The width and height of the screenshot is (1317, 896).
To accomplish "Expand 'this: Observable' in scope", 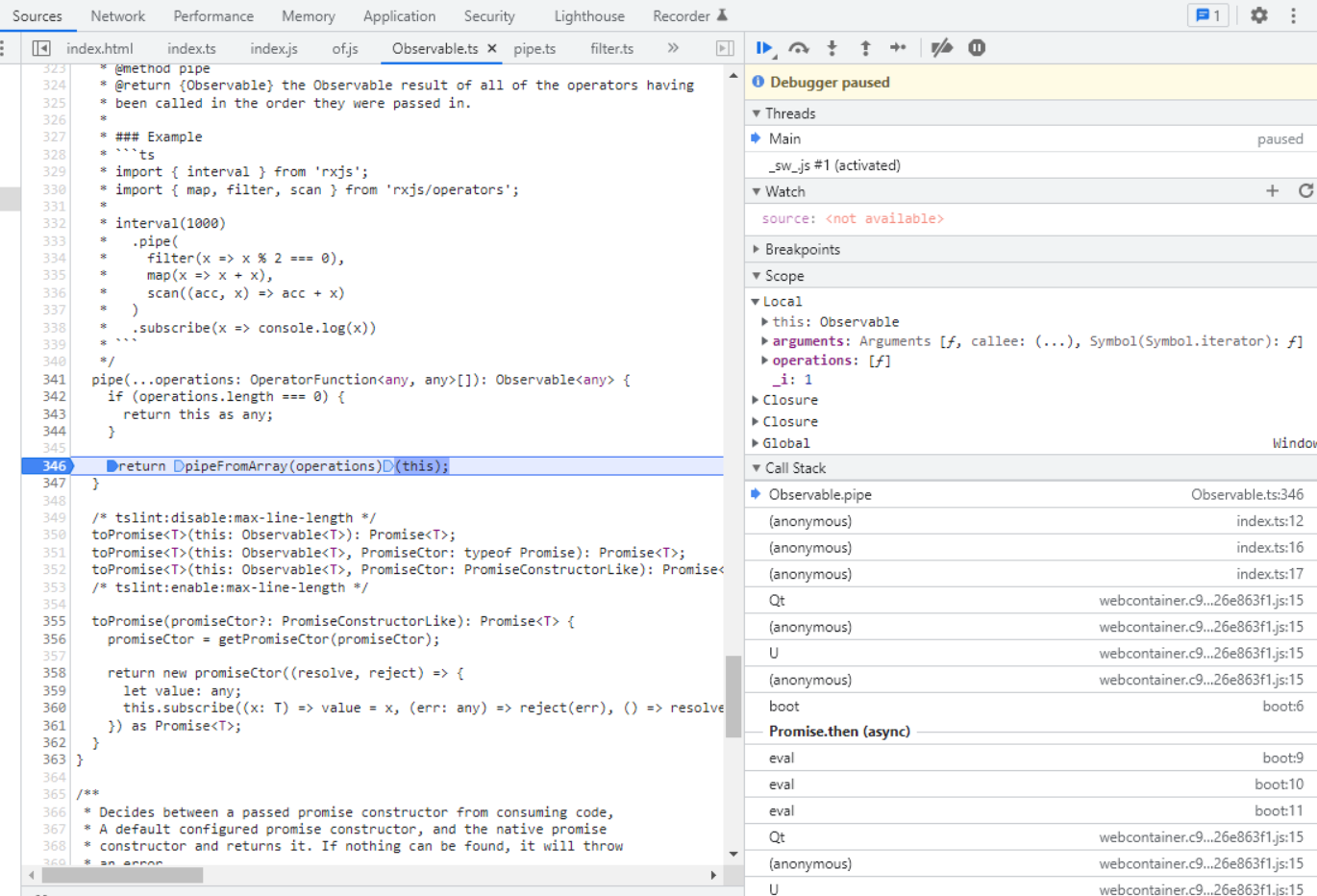I will [765, 322].
